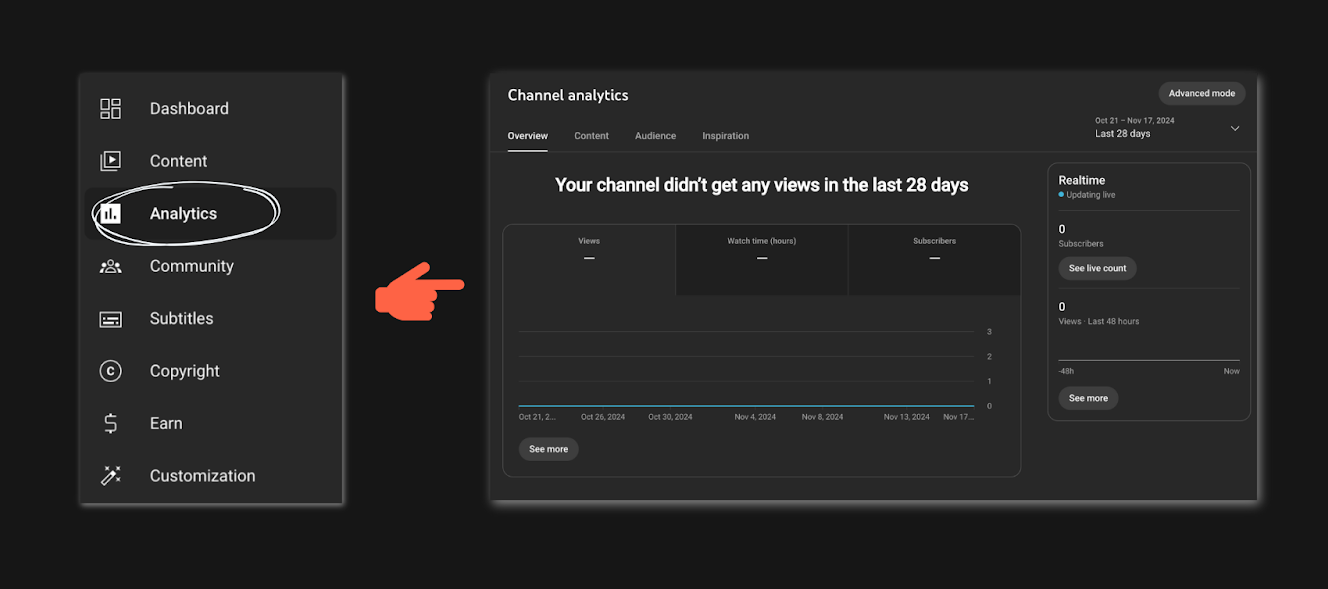Open Community via the people icon
Viewport: 1328px width, 589px height.
coord(111,265)
